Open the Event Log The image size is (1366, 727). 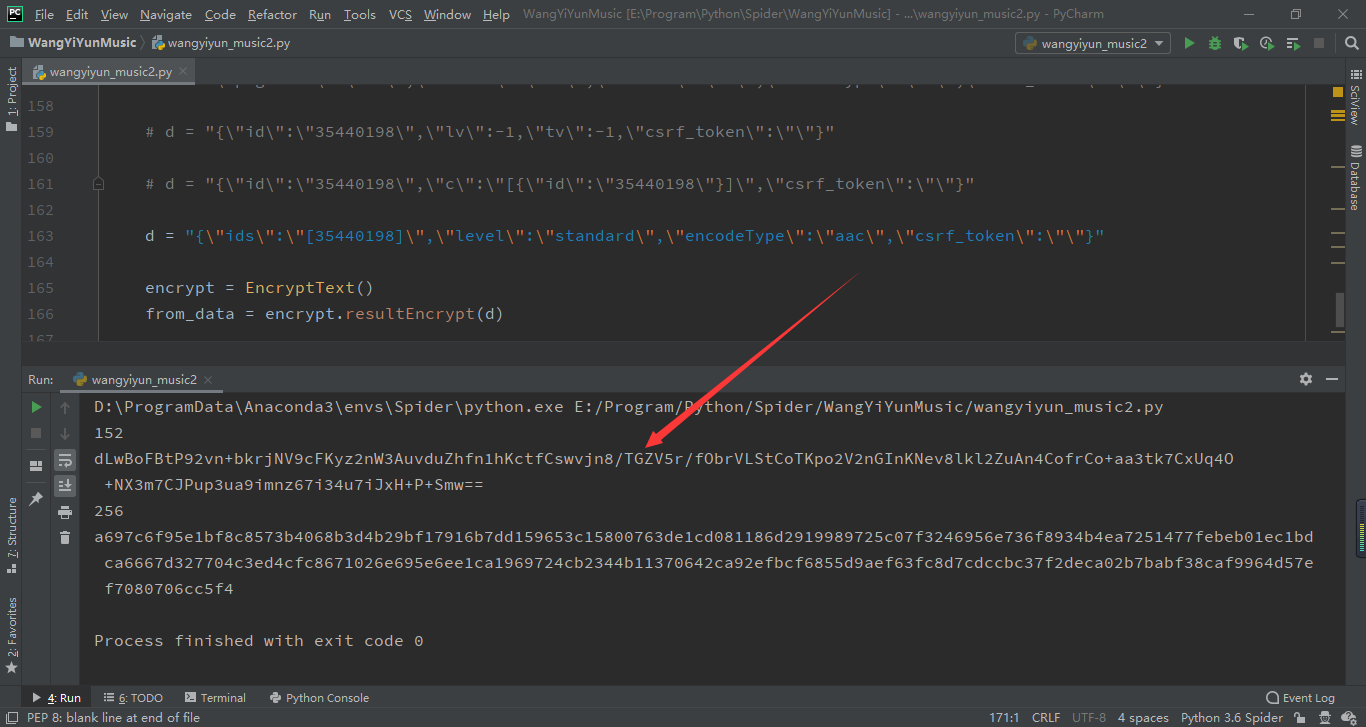(1300, 698)
